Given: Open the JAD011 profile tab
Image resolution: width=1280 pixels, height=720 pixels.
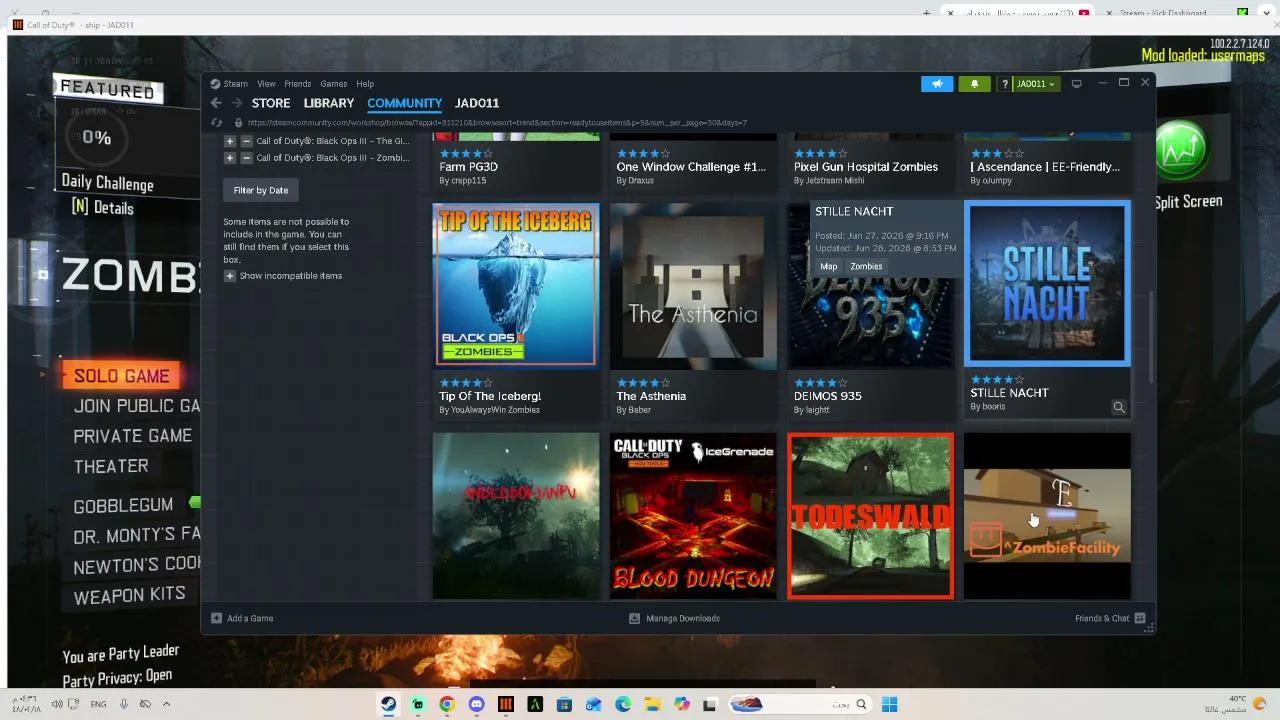Looking at the screenshot, I should 477,103.
